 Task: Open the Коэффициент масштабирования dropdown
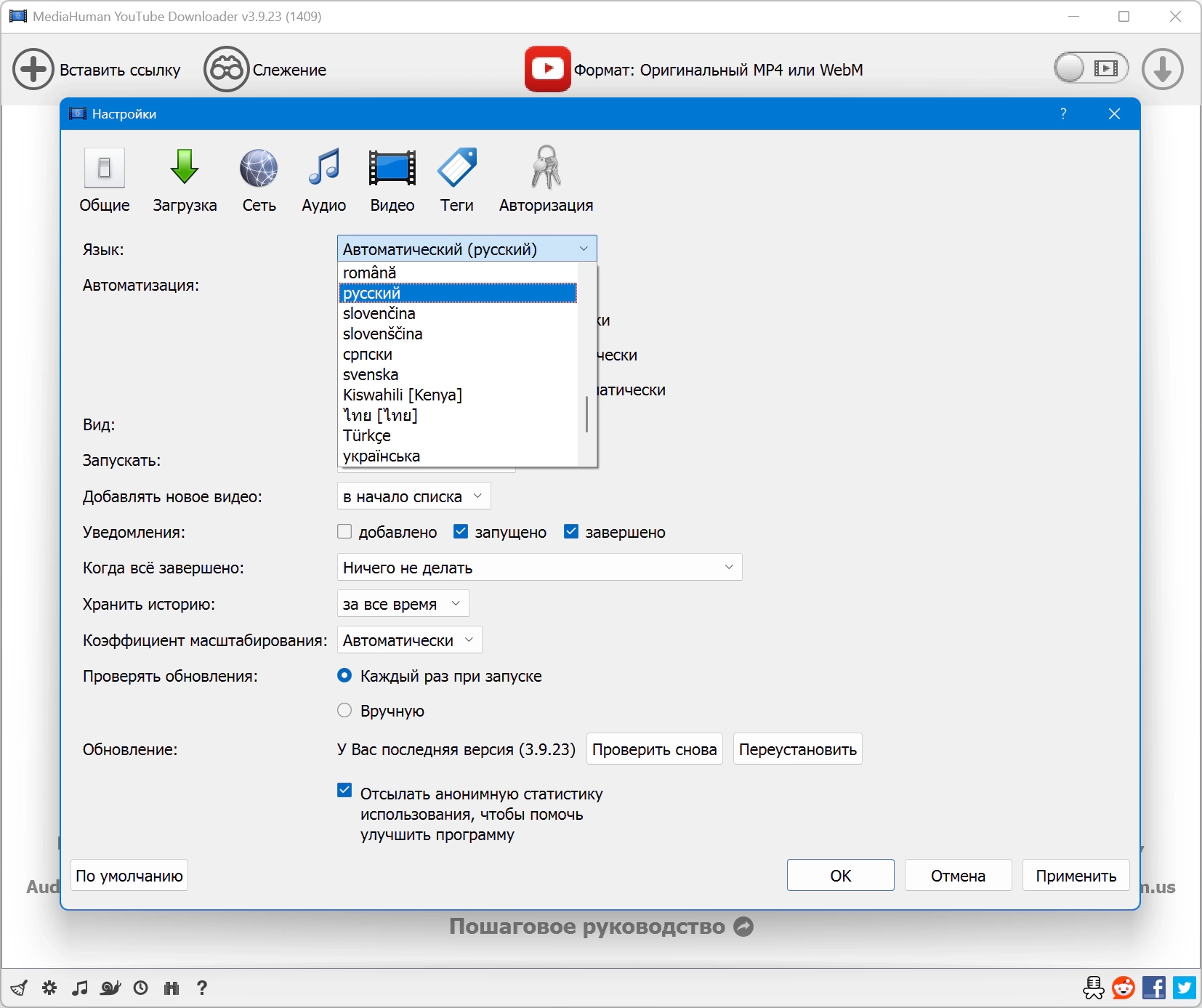tap(409, 640)
